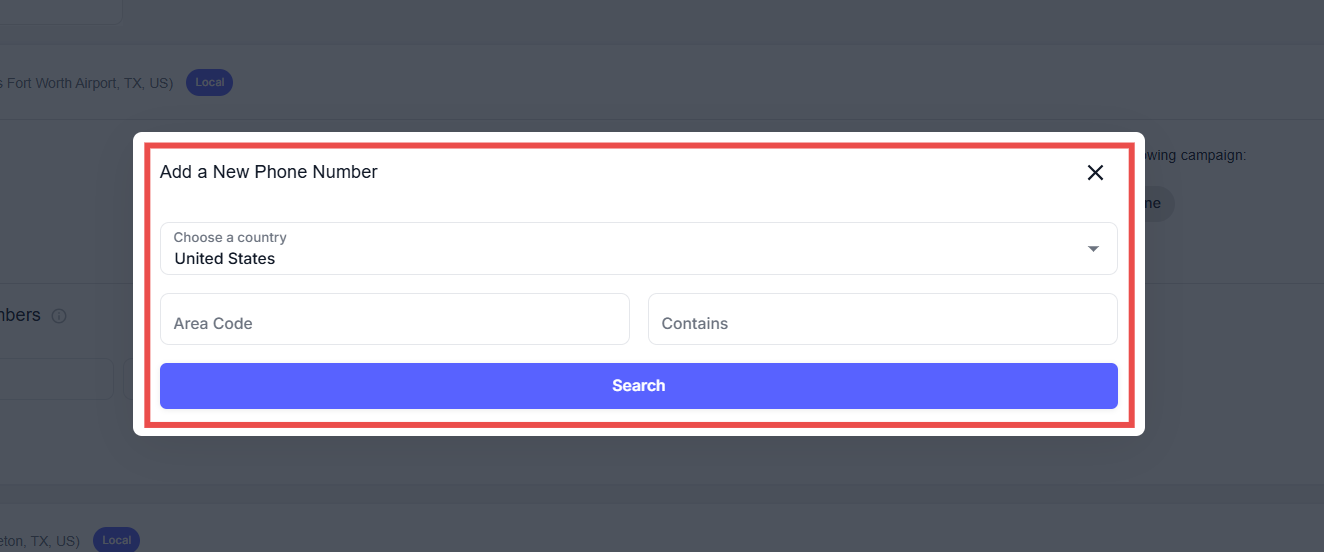1324x552 pixels.
Task: Click the dimmed backdrop below the dialog
Action: coord(640,490)
